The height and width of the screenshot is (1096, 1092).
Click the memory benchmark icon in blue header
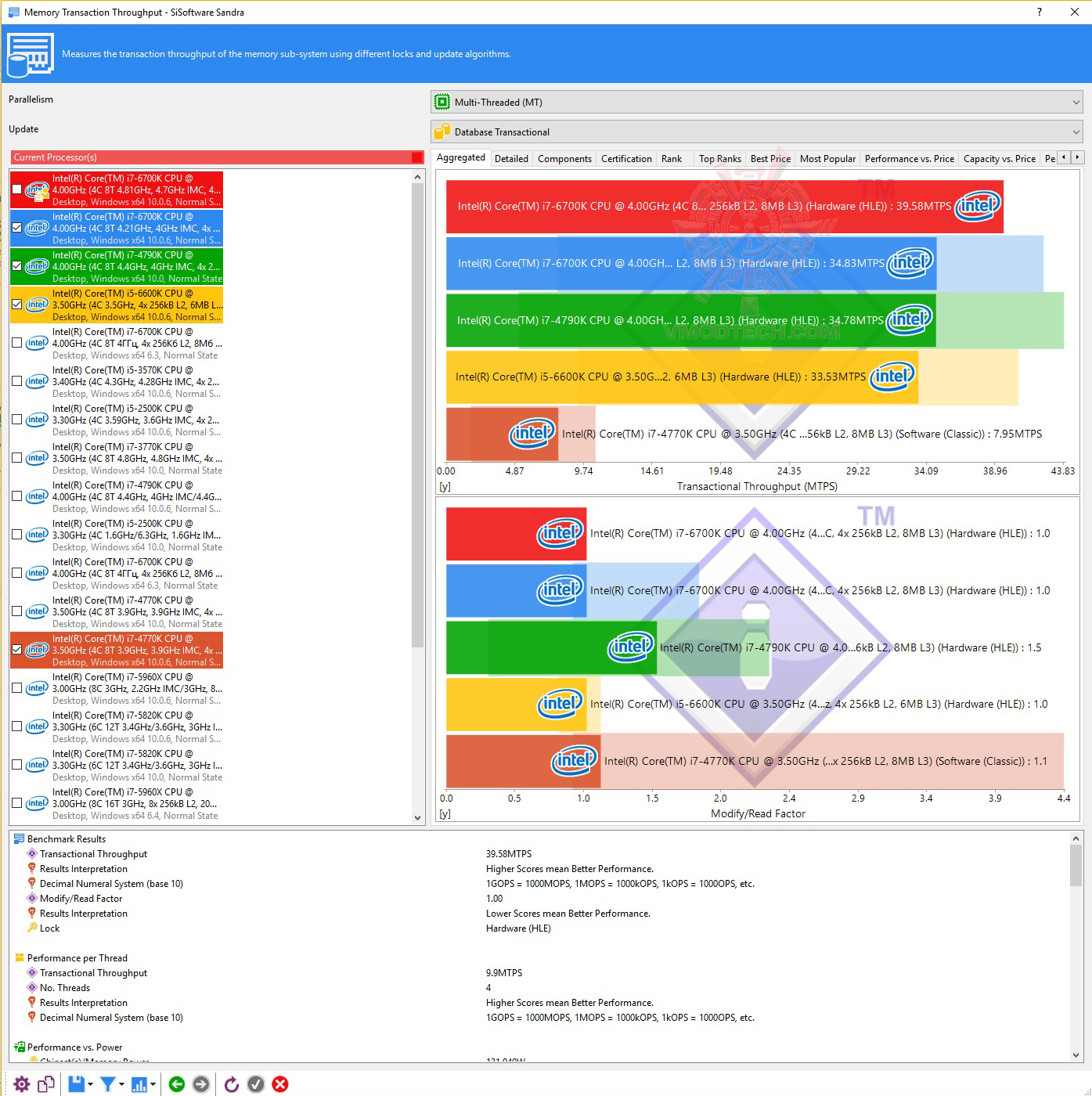click(30, 55)
